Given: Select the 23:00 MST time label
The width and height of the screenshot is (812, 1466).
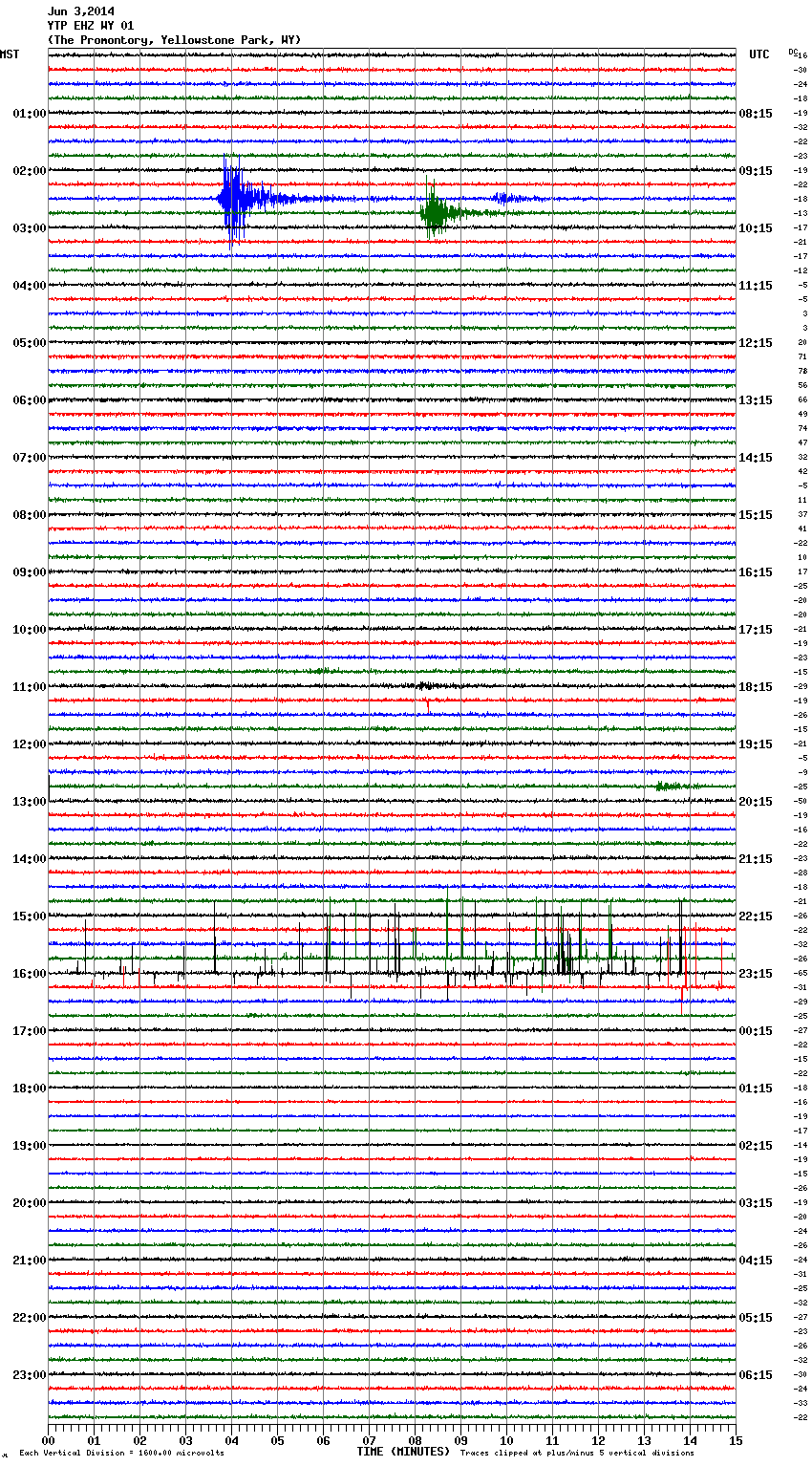Looking at the screenshot, I should click(30, 1375).
